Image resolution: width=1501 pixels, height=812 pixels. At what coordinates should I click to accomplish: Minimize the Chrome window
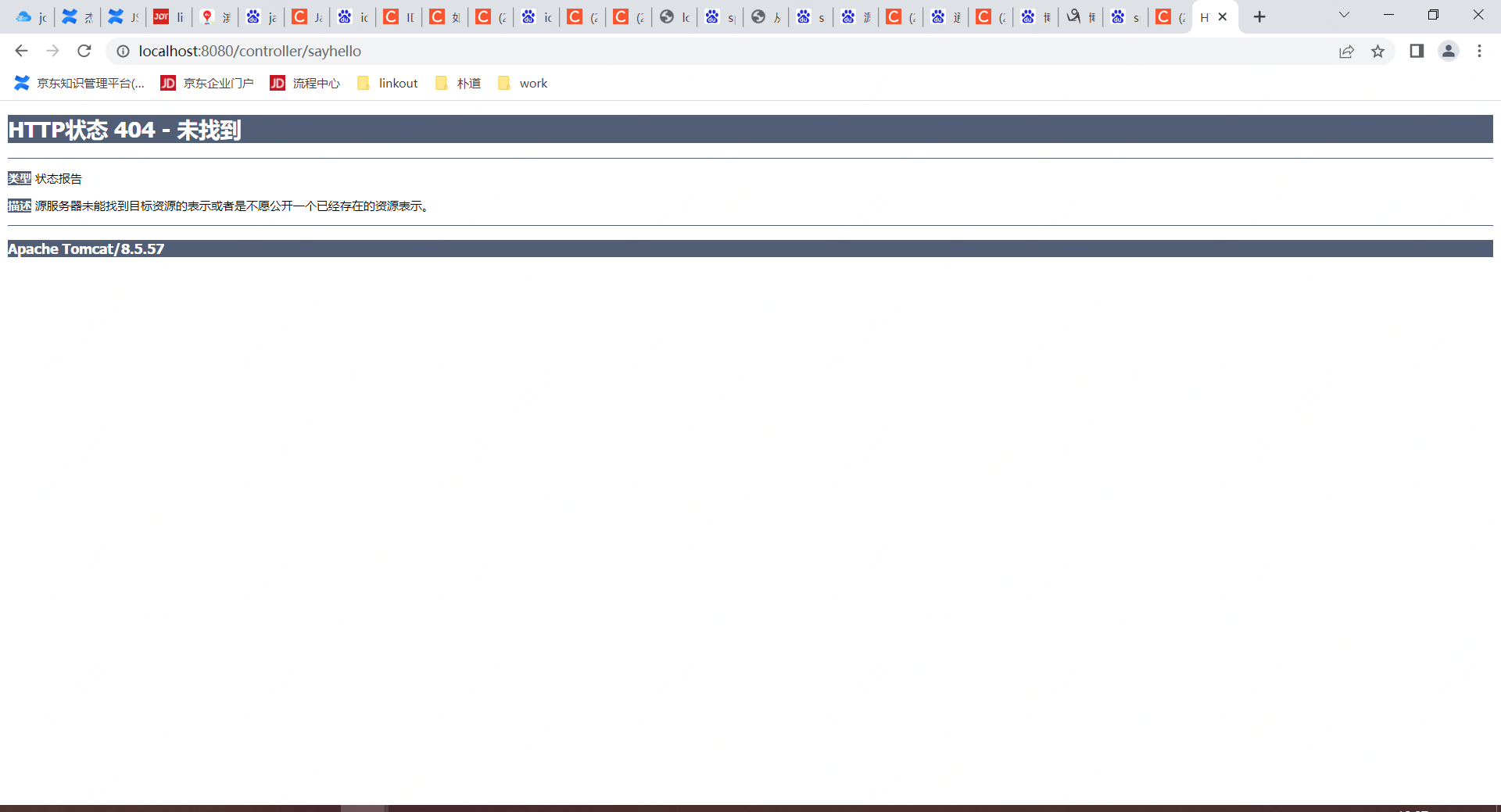[x=1388, y=15]
